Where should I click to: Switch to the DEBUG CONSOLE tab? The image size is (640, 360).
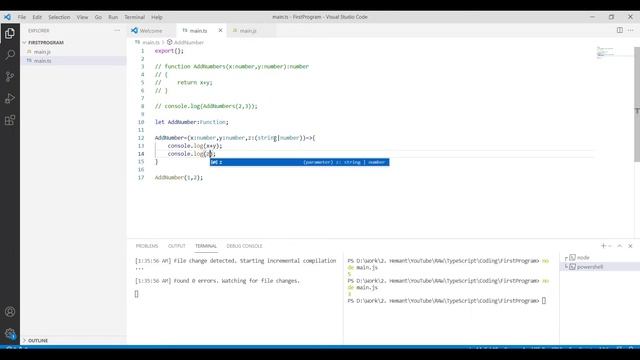tap(244, 246)
